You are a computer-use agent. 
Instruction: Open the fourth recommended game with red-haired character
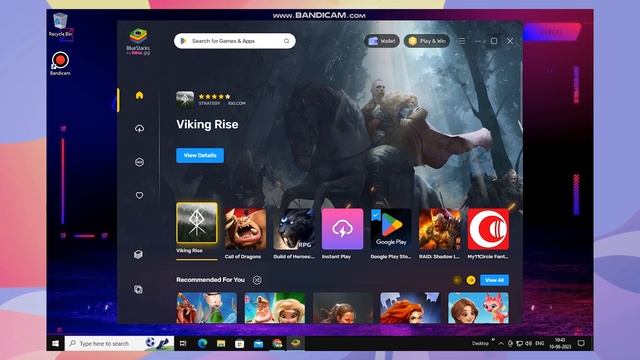pos(410,308)
